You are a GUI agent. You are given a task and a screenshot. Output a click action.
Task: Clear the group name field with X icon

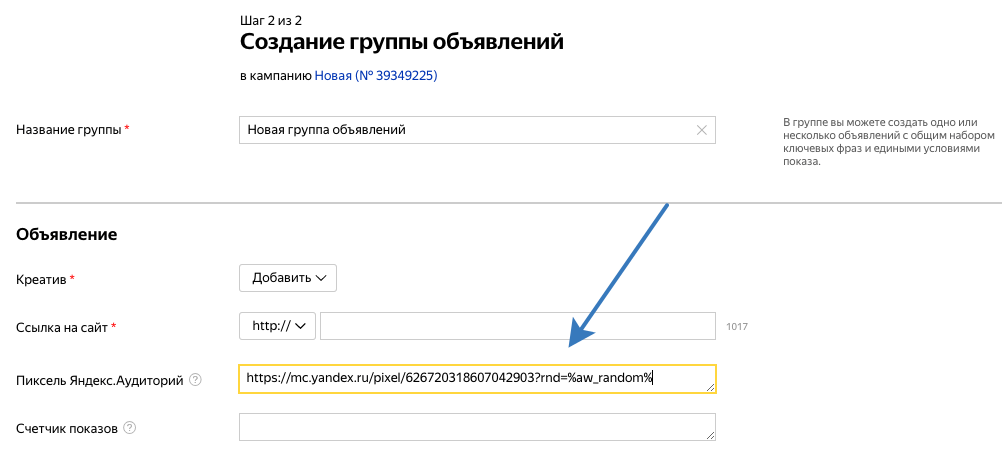[701, 130]
